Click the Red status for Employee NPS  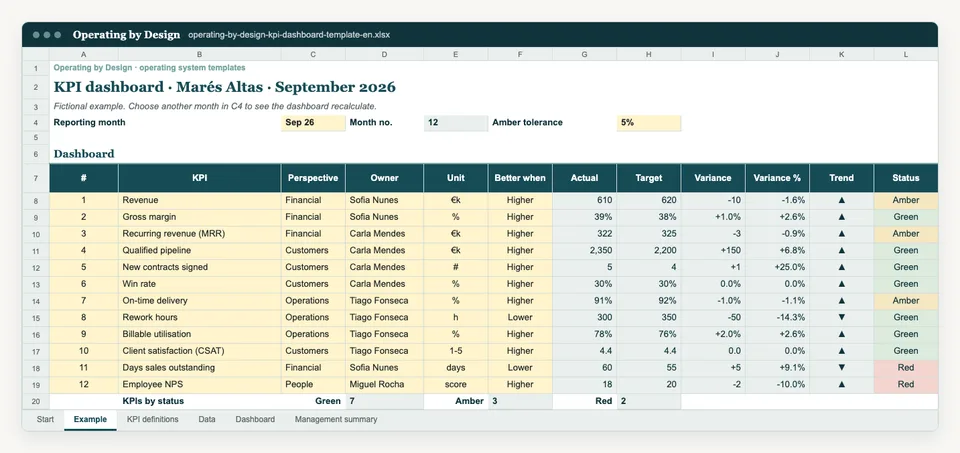pos(906,384)
